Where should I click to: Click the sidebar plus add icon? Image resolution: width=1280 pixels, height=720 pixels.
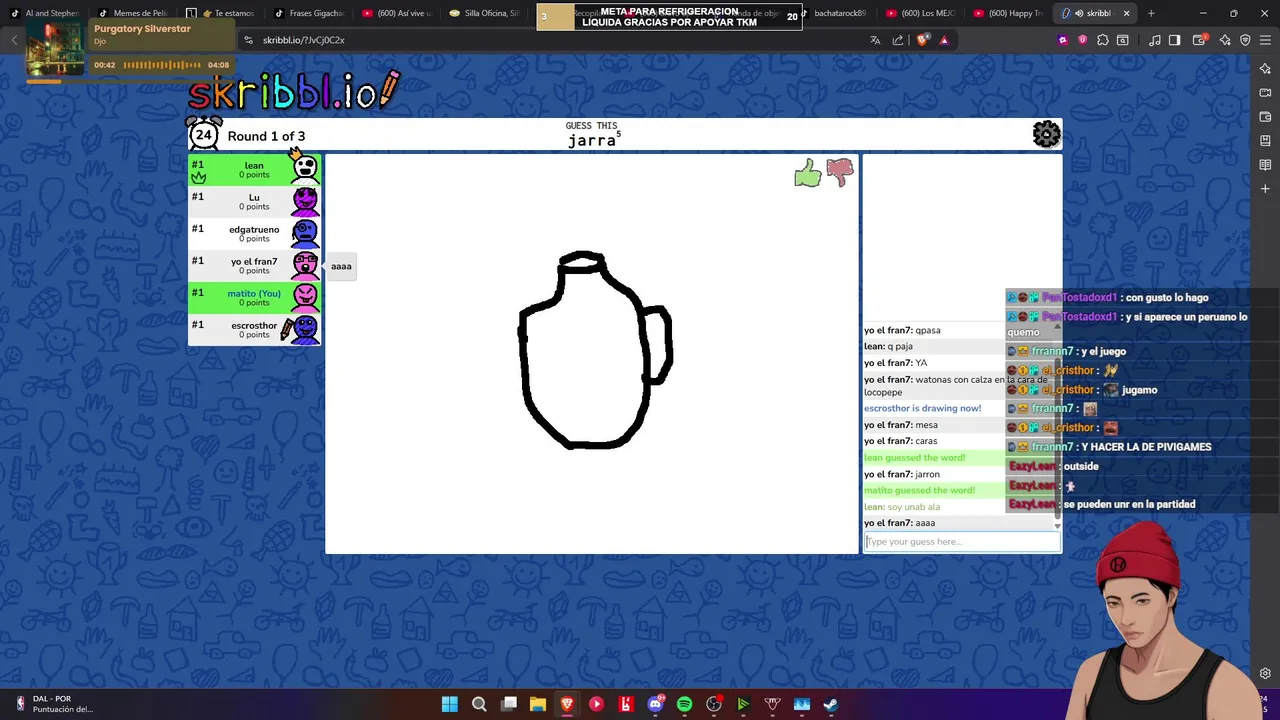point(1265,189)
